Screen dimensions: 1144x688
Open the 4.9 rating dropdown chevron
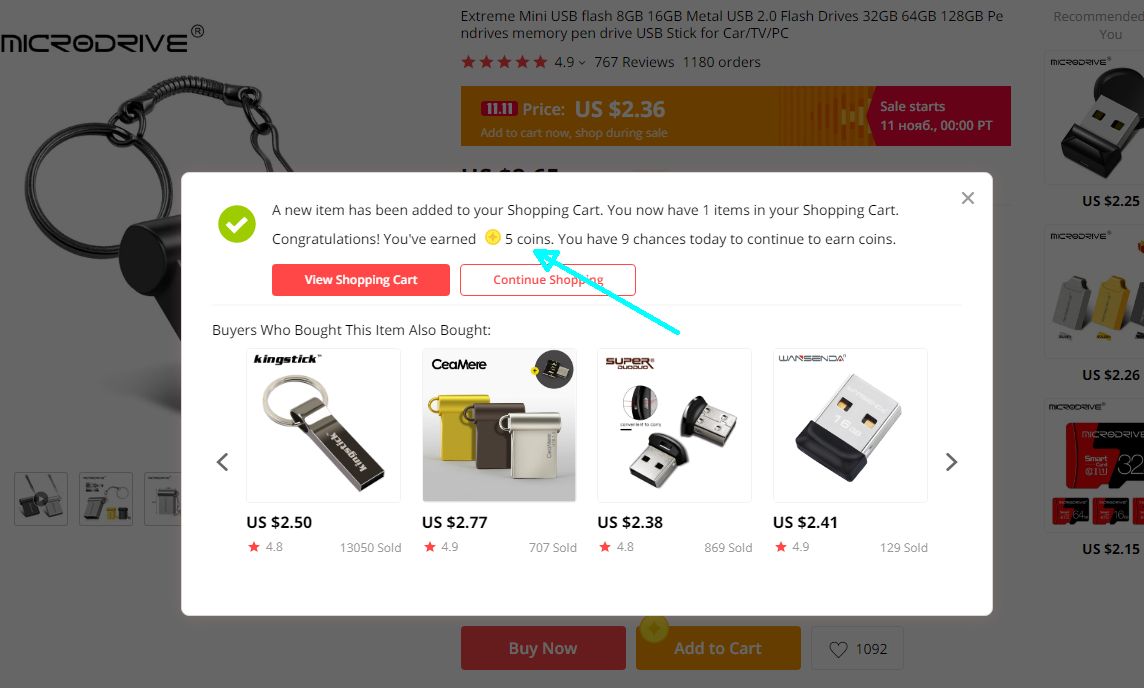coord(581,63)
